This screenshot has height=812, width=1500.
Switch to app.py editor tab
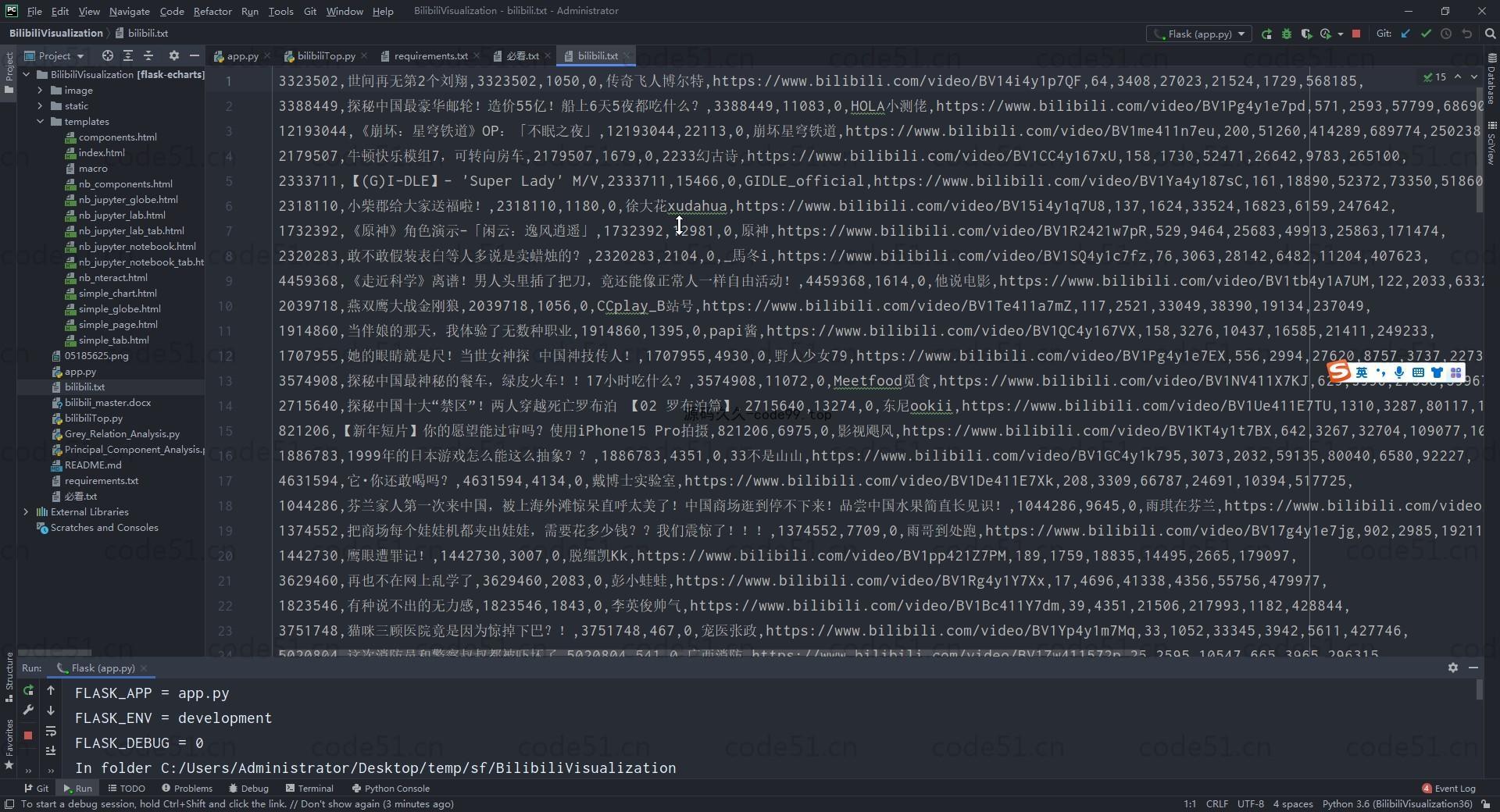coord(242,55)
